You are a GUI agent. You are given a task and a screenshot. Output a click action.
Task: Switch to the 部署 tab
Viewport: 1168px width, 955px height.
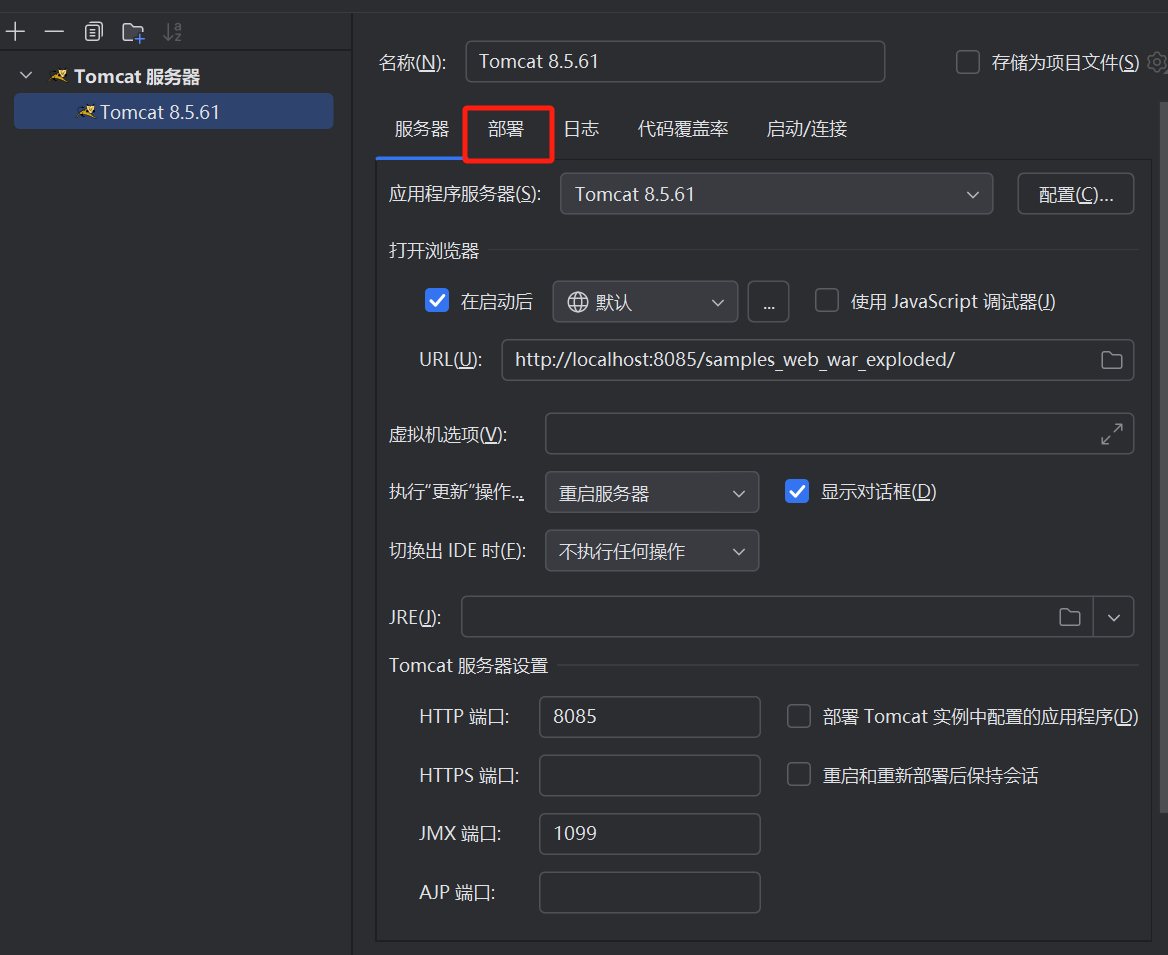tap(506, 129)
